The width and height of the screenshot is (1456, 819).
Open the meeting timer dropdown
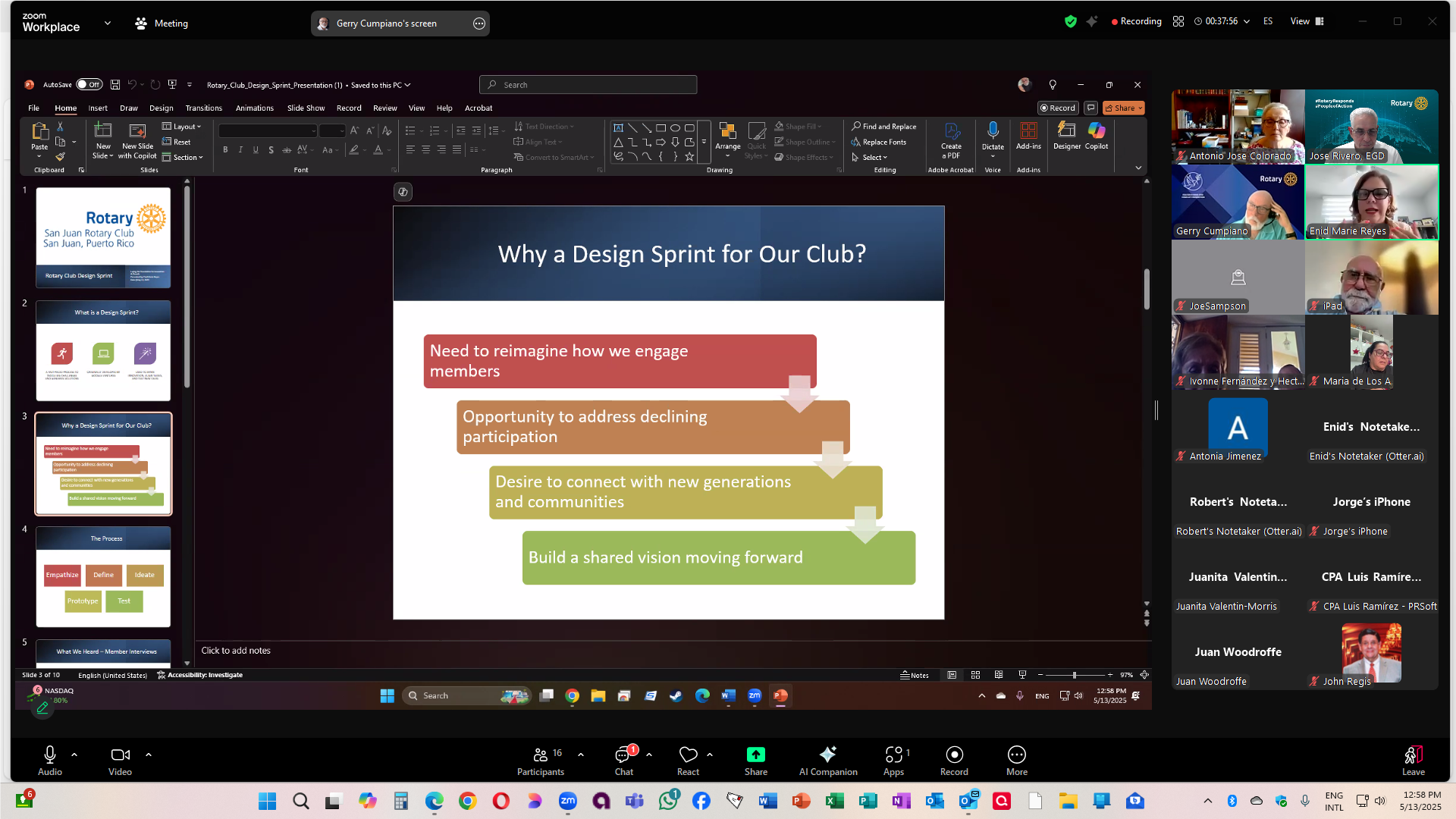[1246, 21]
